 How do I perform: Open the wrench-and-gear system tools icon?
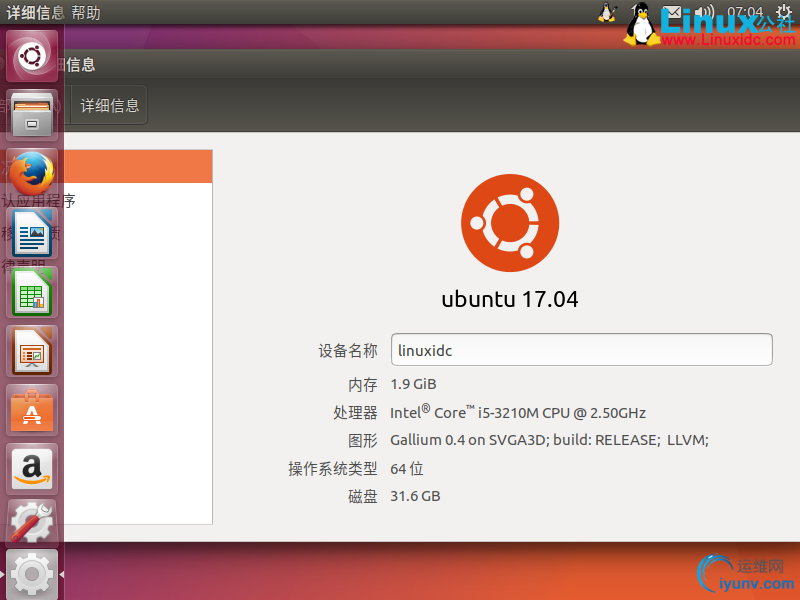pyautogui.click(x=32, y=522)
